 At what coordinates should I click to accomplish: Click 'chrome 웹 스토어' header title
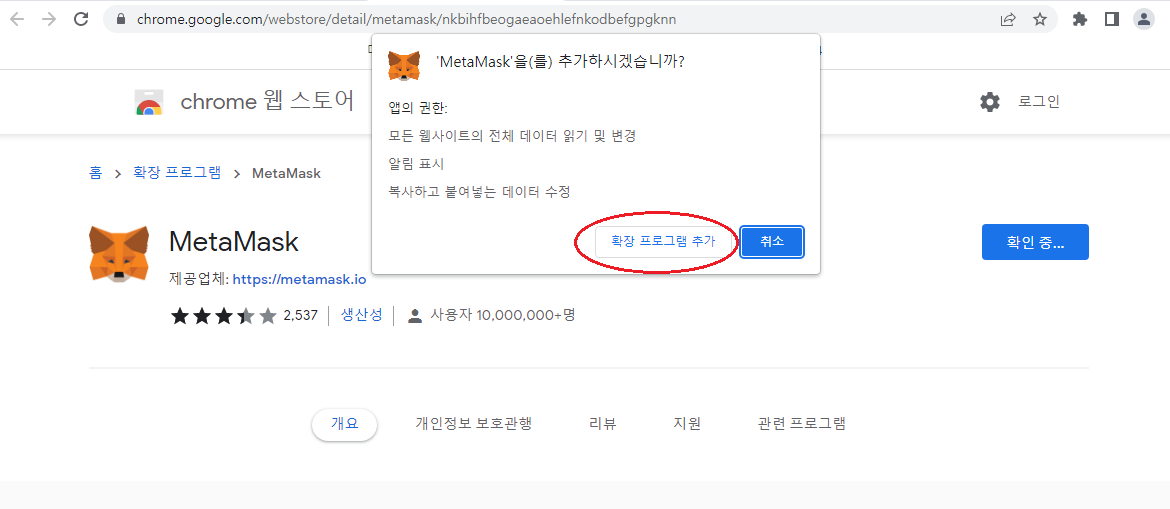[267, 102]
